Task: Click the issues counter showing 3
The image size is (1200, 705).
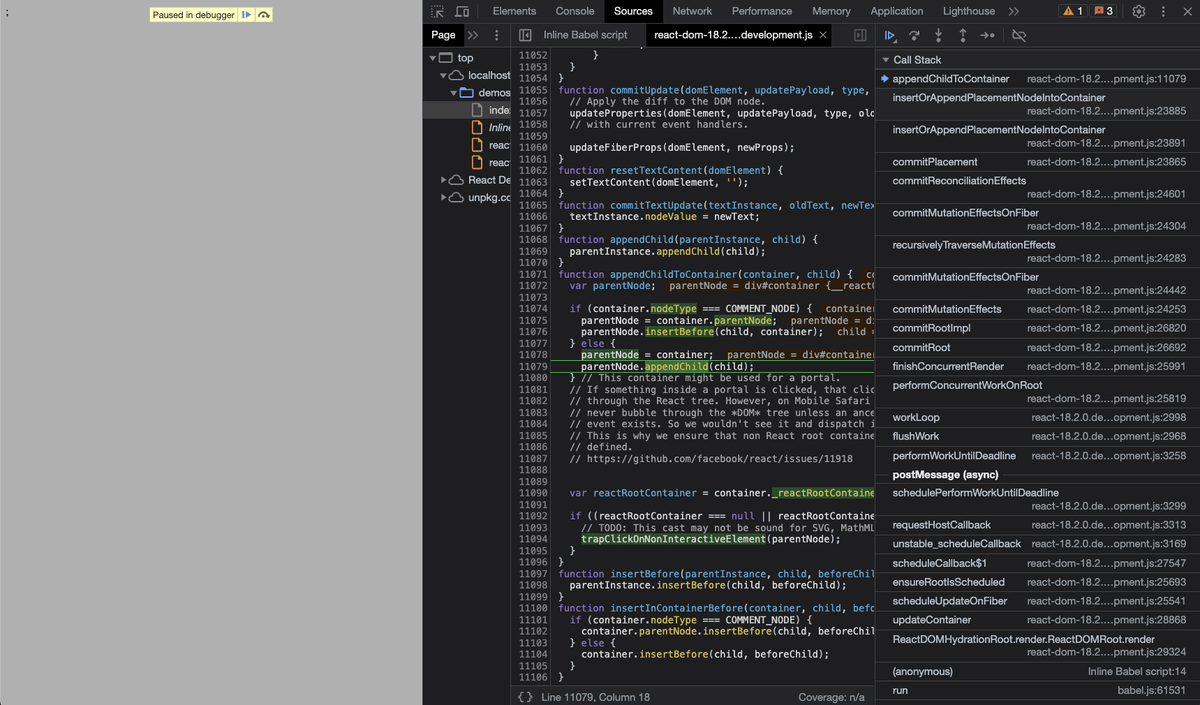Action: coord(1104,11)
